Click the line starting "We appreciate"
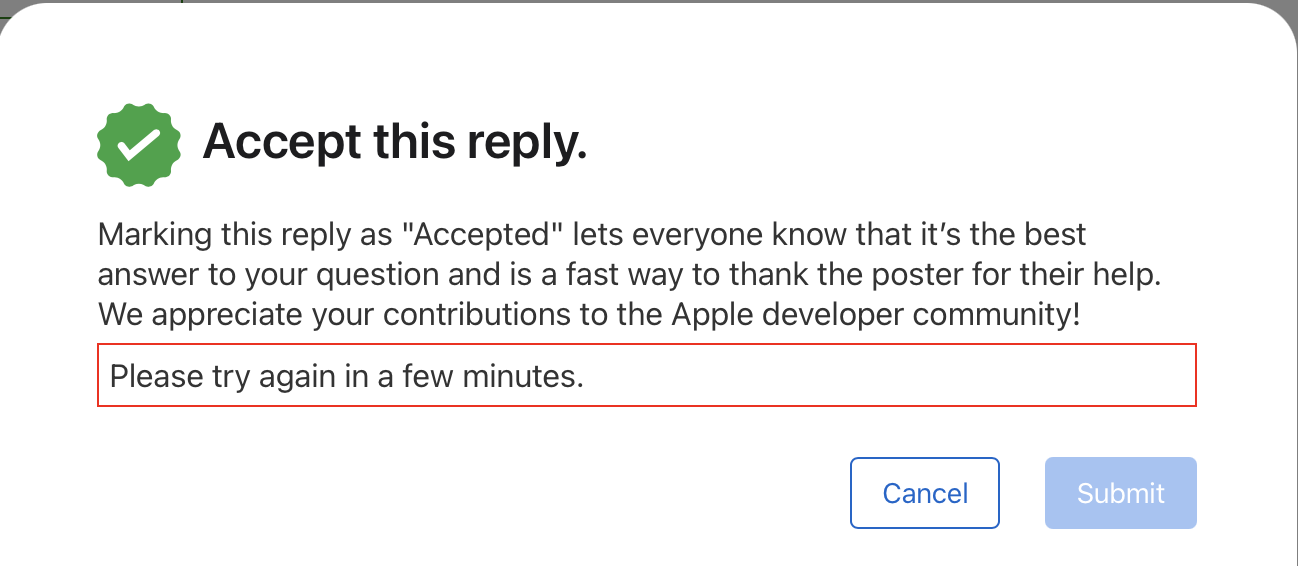The height and width of the screenshot is (566, 1298). click(x=589, y=314)
